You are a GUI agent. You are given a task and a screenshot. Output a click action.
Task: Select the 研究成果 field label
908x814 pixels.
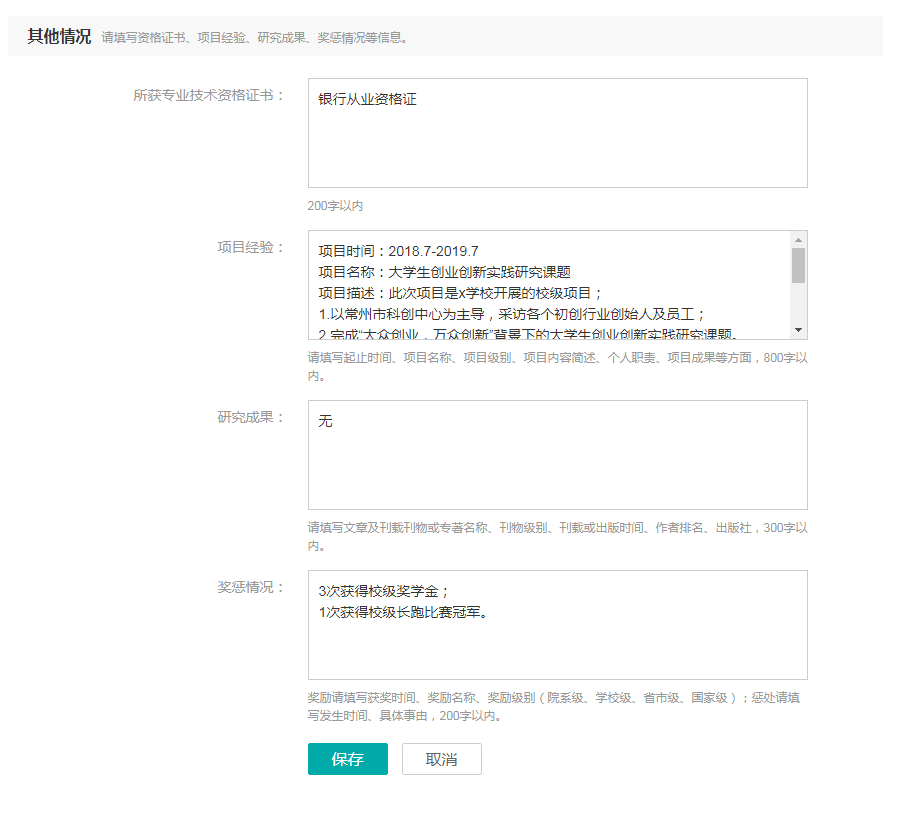point(250,418)
